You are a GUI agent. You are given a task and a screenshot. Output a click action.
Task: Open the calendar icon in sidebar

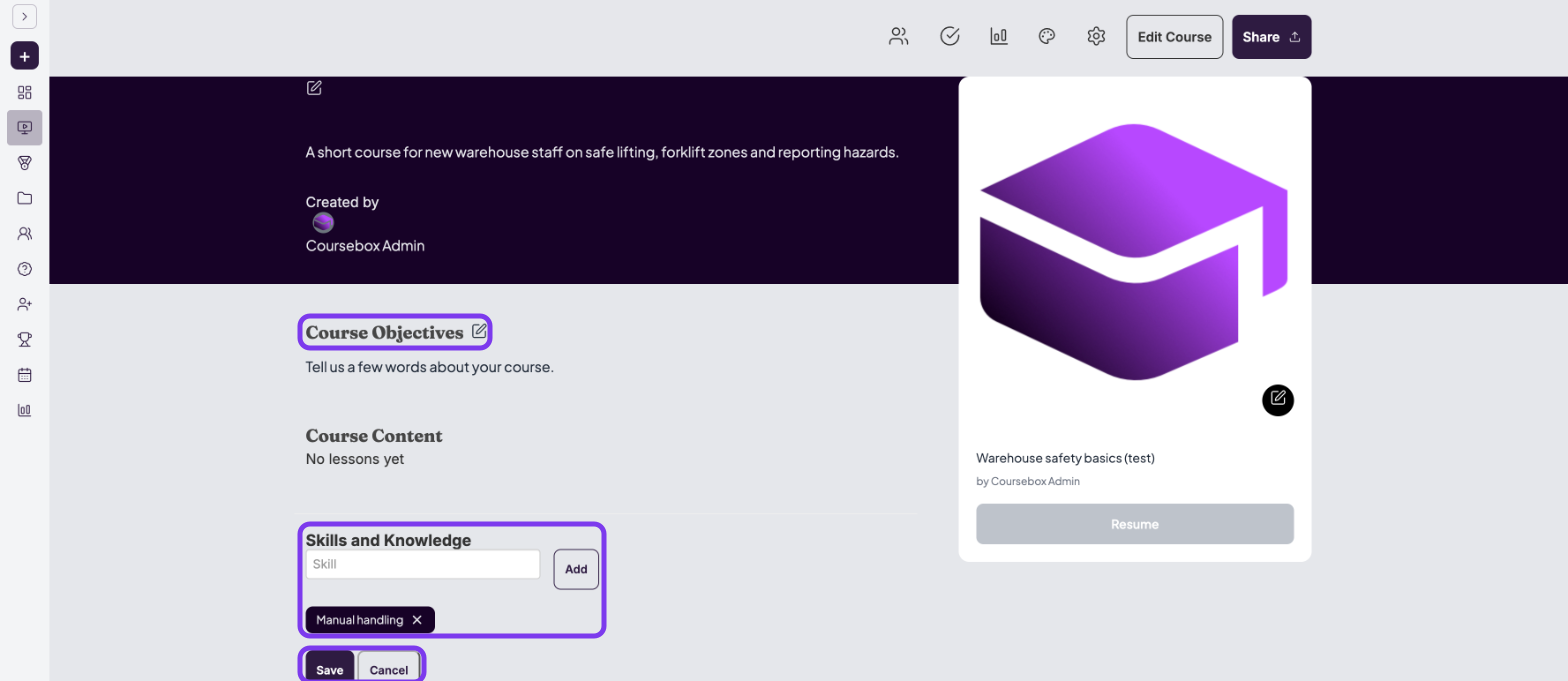pyautogui.click(x=25, y=375)
